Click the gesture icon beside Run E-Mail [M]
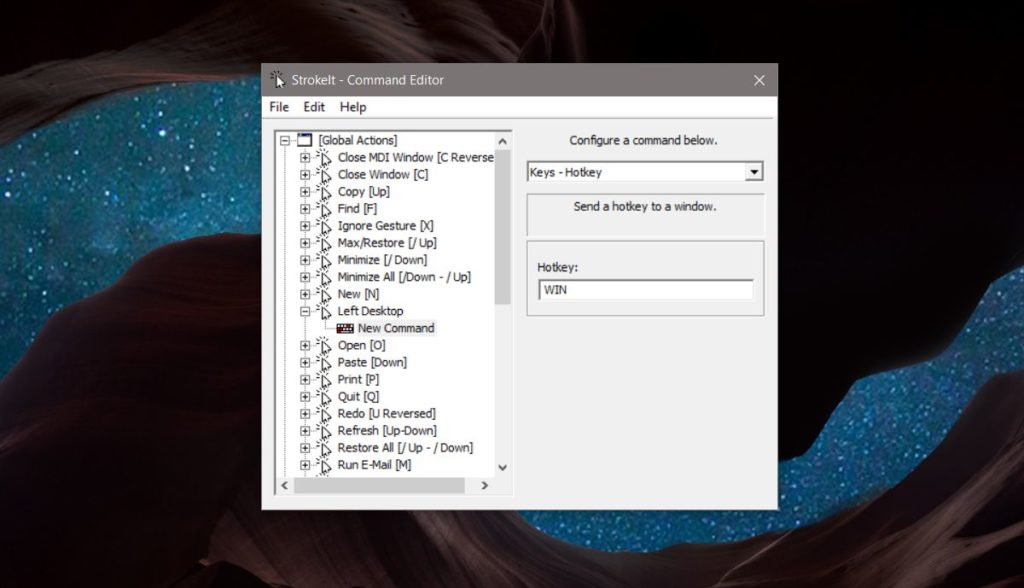This screenshot has height=588, width=1024. (x=327, y=464)
